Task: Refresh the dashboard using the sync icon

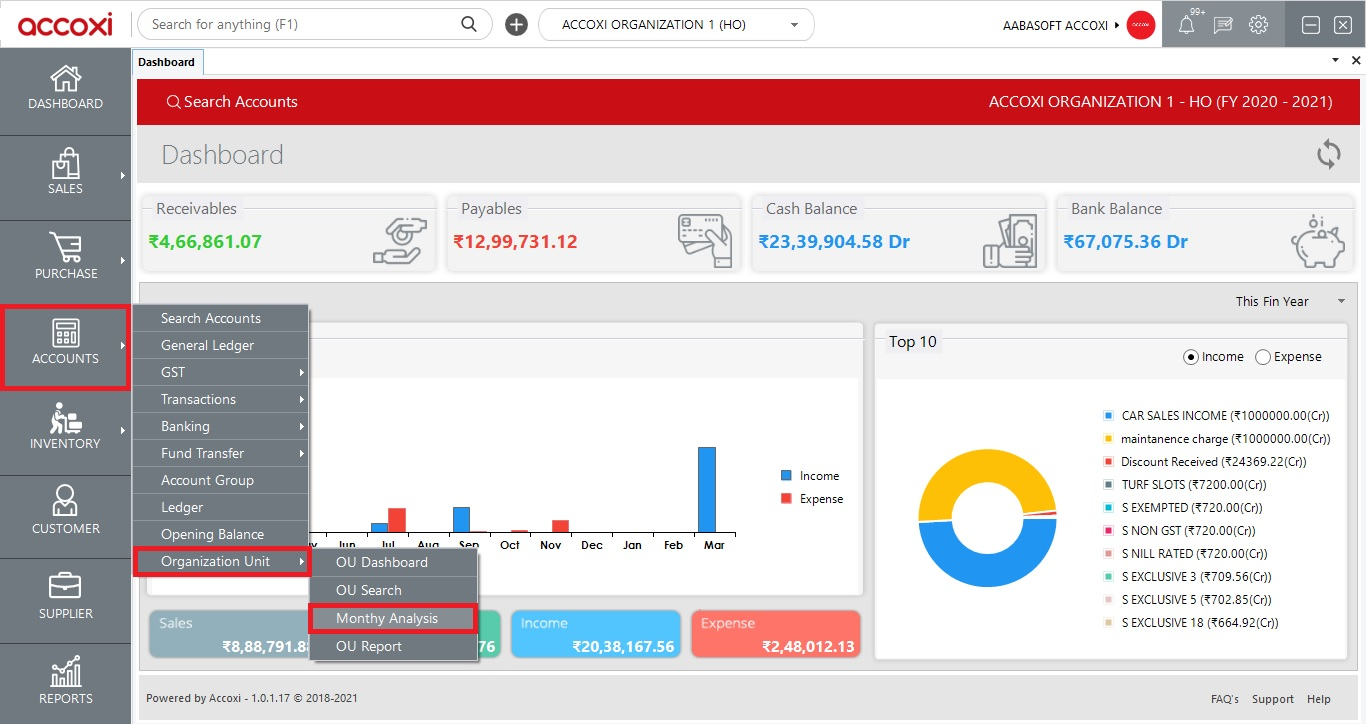Action: click(x=1328, y=154)
